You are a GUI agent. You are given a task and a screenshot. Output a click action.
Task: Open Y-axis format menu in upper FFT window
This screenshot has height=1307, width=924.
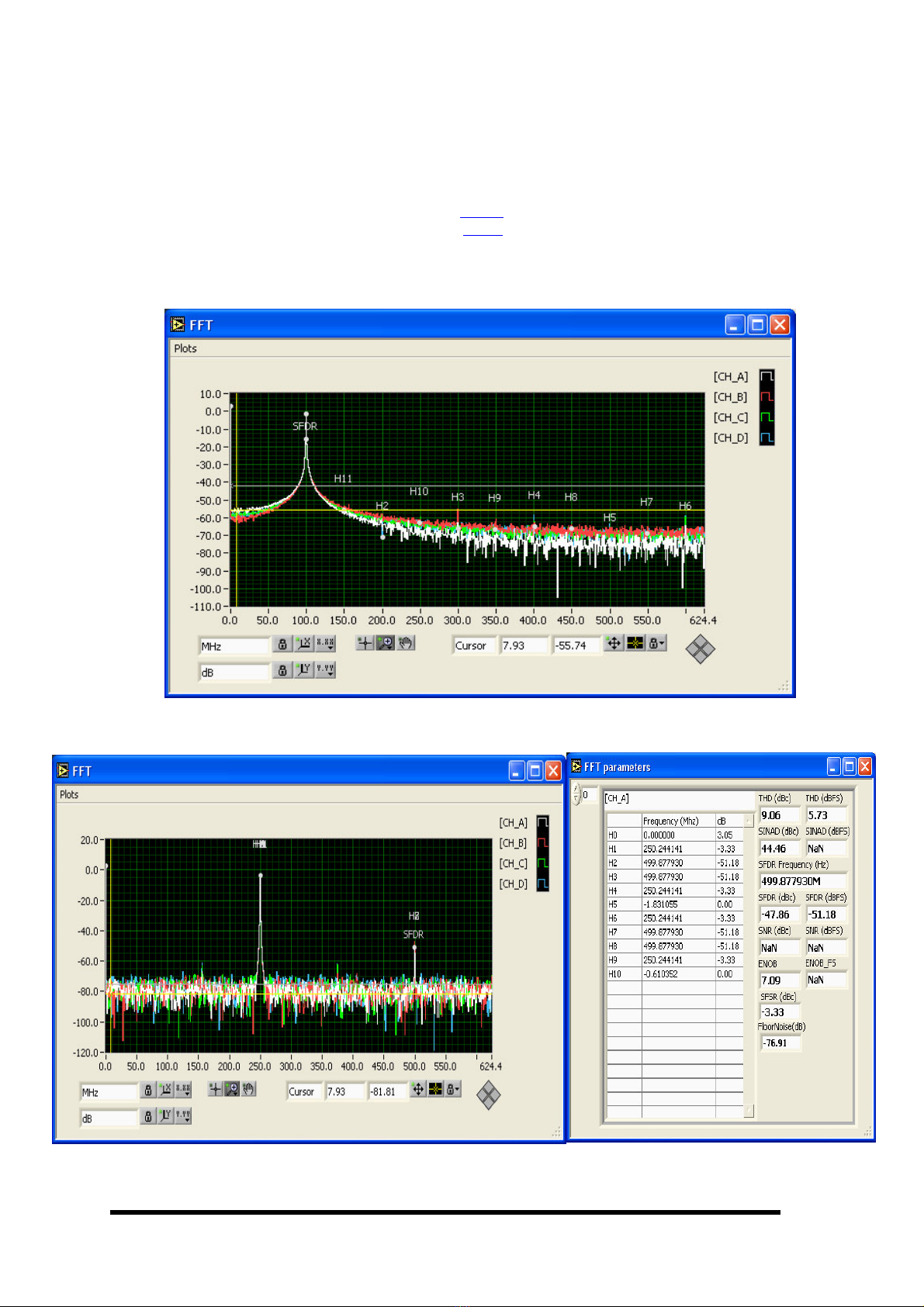coord(326,670)
